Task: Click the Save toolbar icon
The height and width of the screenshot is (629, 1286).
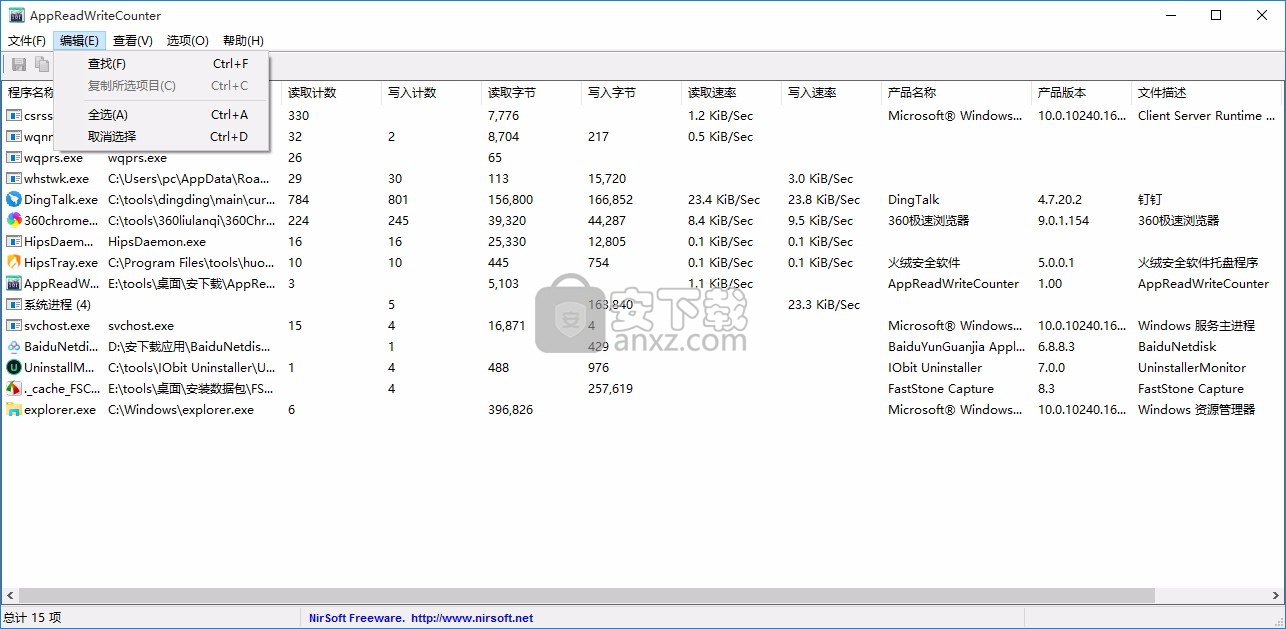Action: (x=18, y=64)
